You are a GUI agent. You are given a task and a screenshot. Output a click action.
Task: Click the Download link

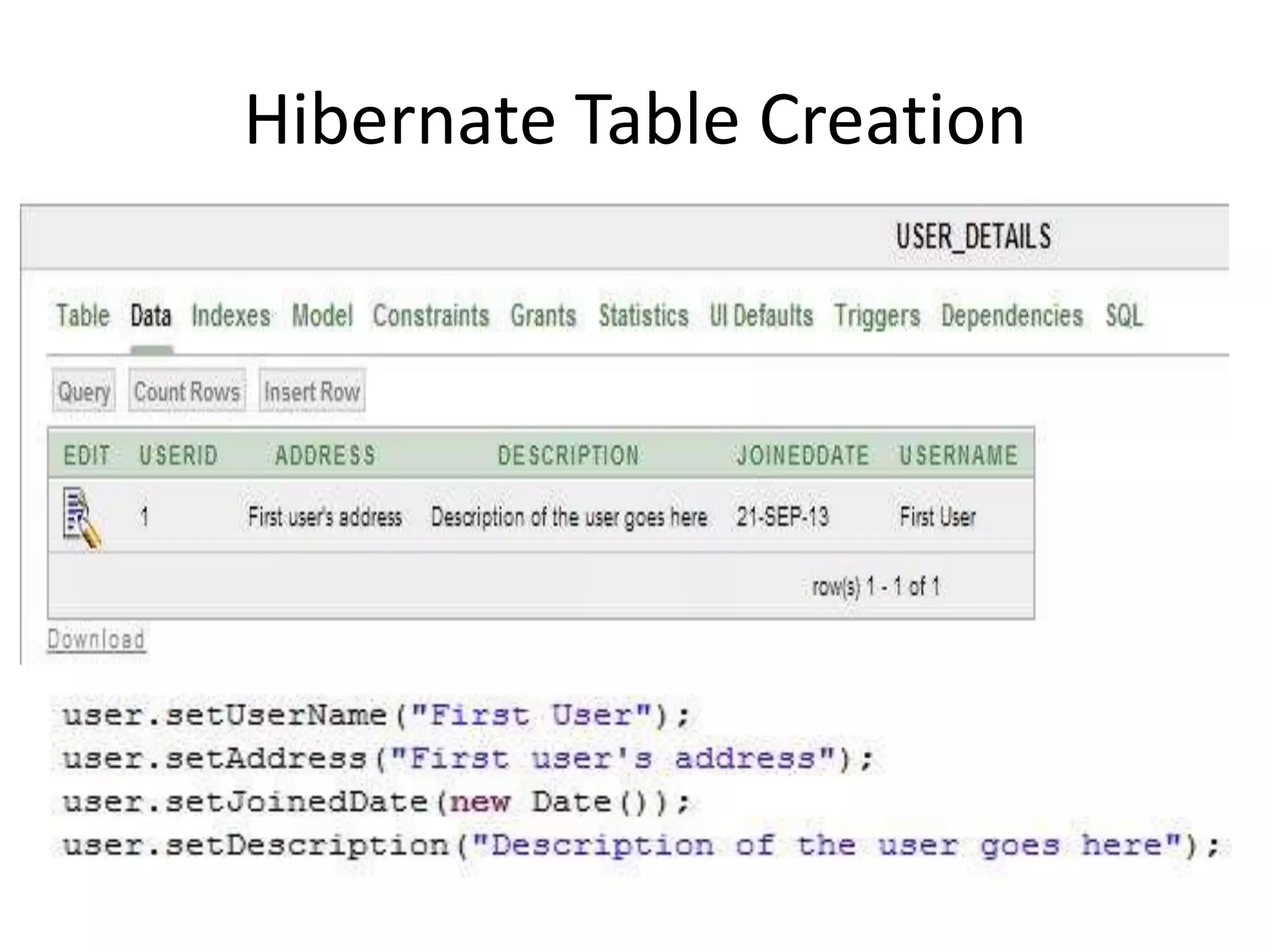[x=96, y=639]
